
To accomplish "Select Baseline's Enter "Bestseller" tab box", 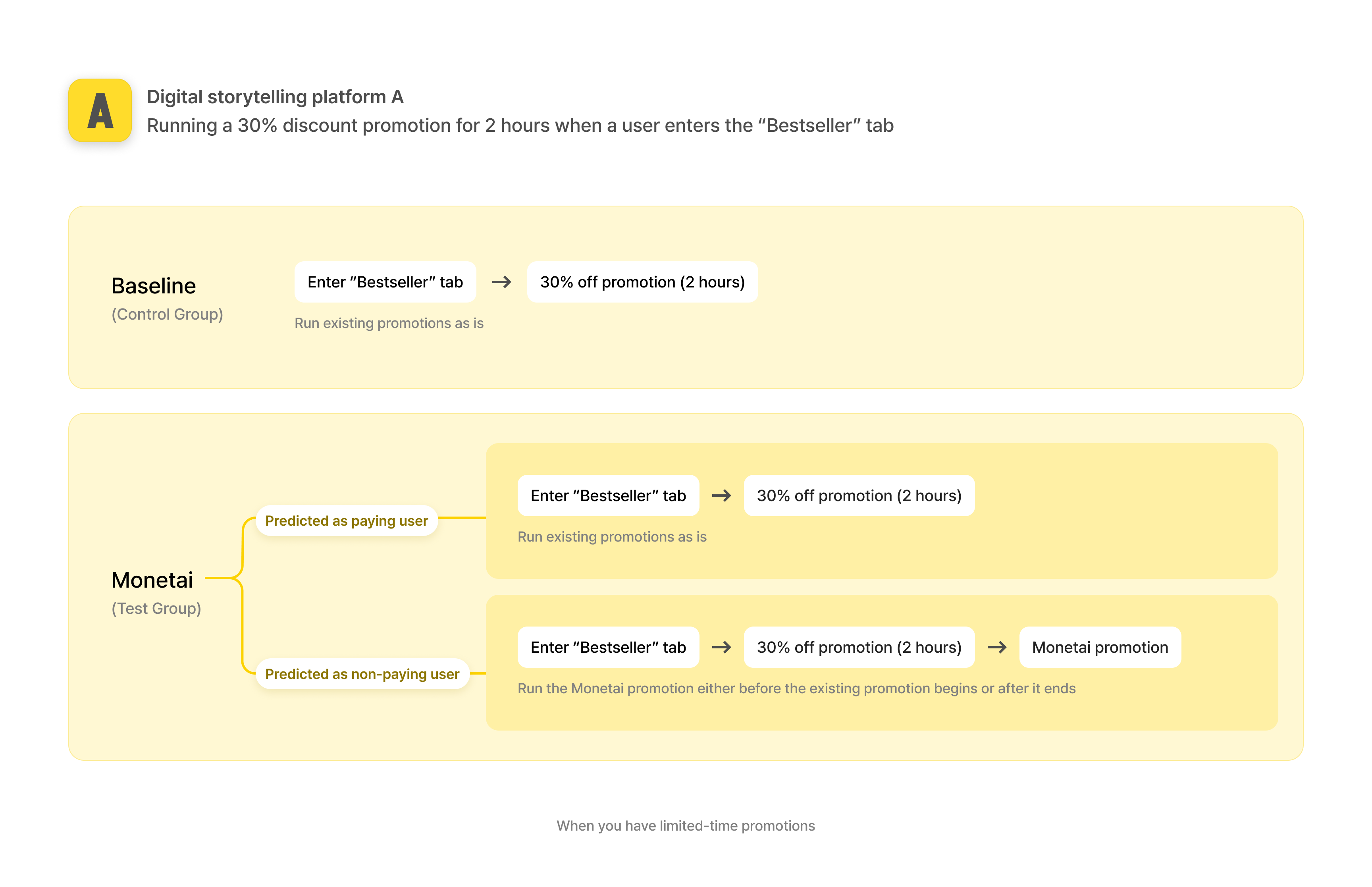I will point(385,282).
